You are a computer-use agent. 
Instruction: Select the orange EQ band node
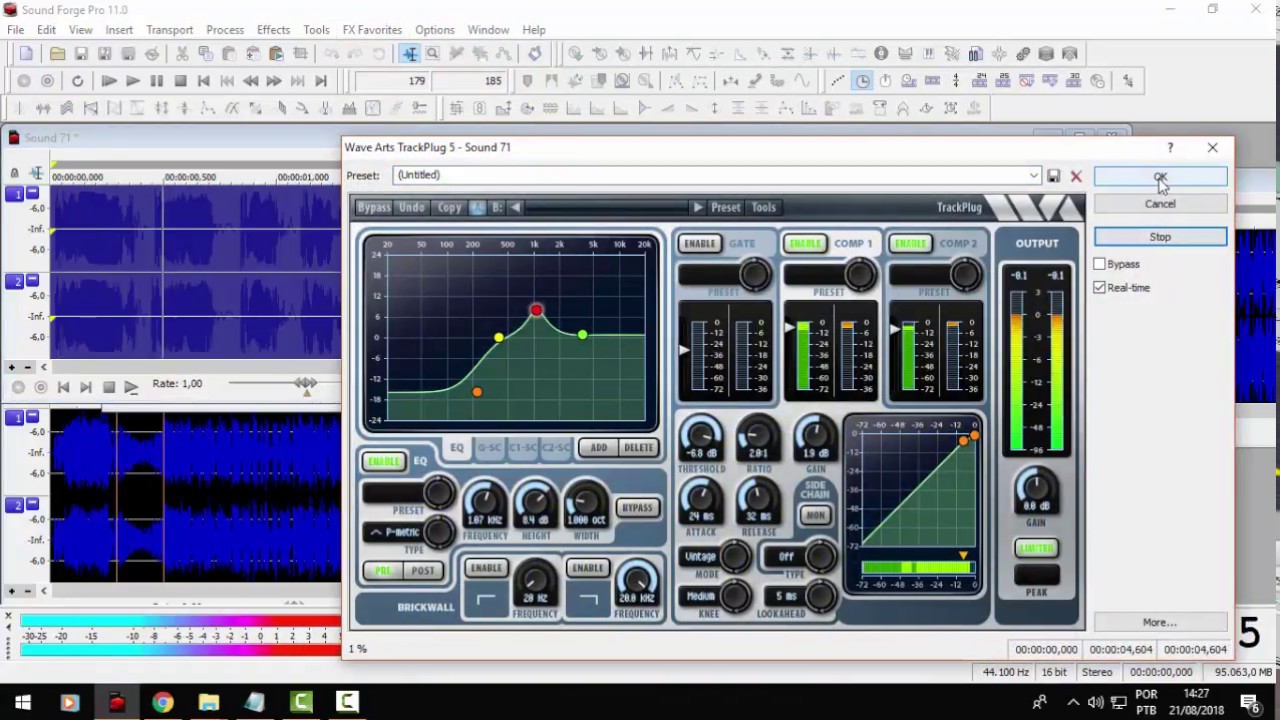coord(477,392)
